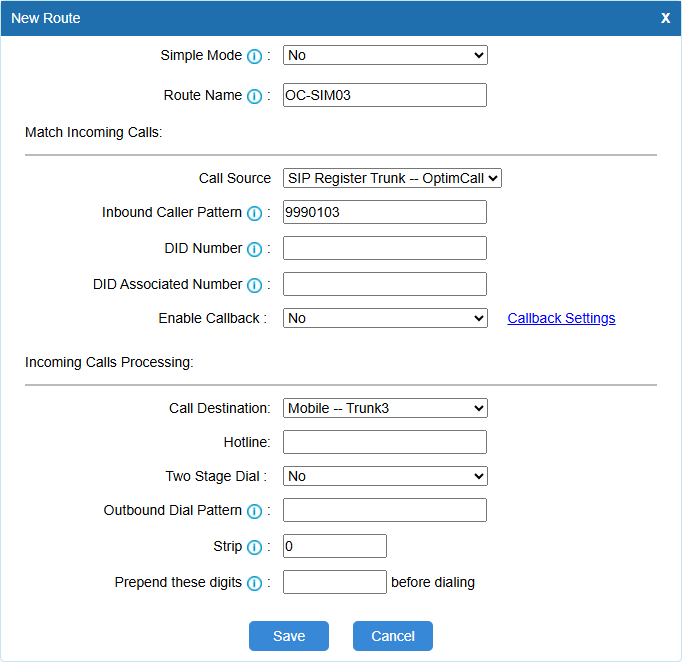The height and width of the screenshot is (662, 682).
Task: Click the Match Incoming Calls heading
Action: click(x=94, y=132)
